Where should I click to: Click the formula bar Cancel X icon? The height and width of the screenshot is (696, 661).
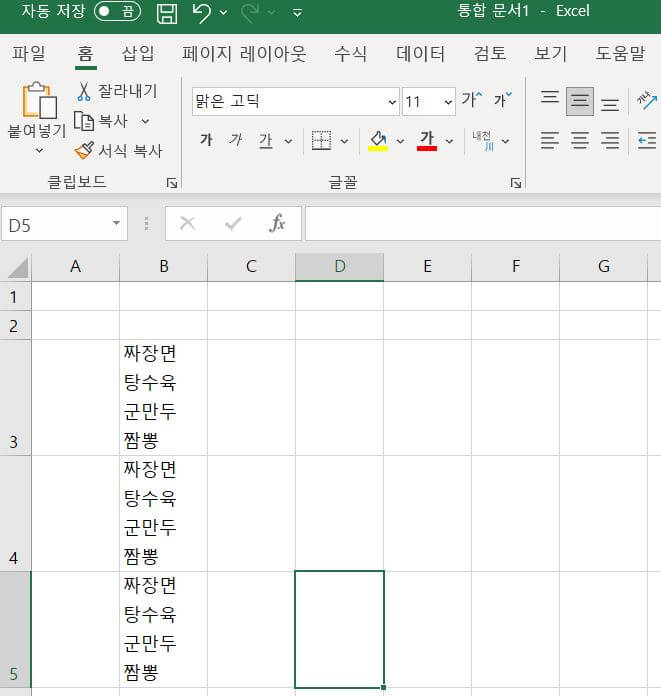[187, 224]
